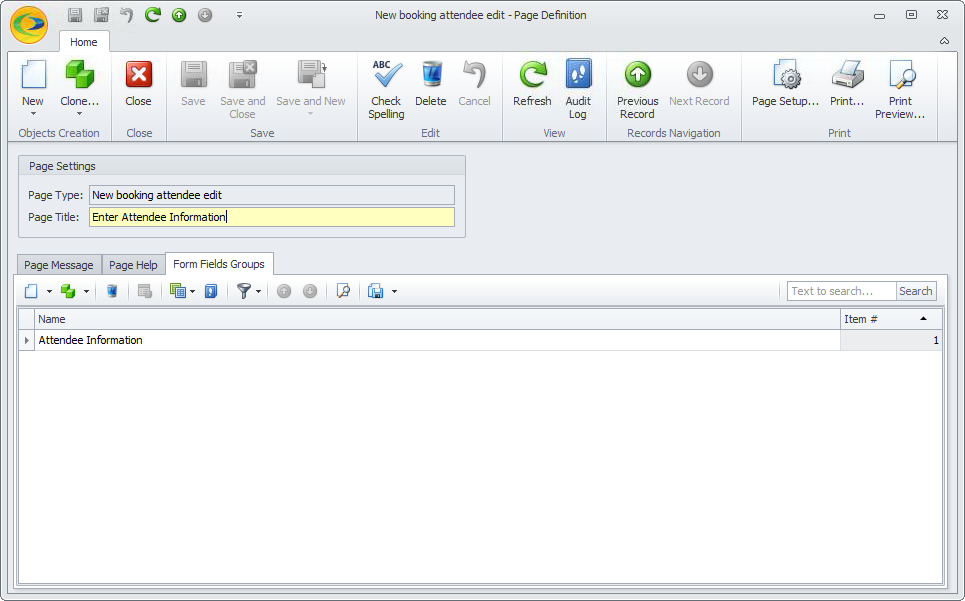Click green up arrow in quick access toolbar
965x601 pixels.
pos(179,15)
